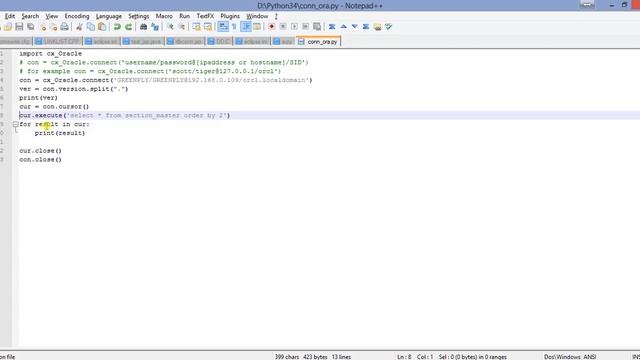Play back the recorded macro
The height and width of the screenshot is (360, 640).
[x=294, y=27]
